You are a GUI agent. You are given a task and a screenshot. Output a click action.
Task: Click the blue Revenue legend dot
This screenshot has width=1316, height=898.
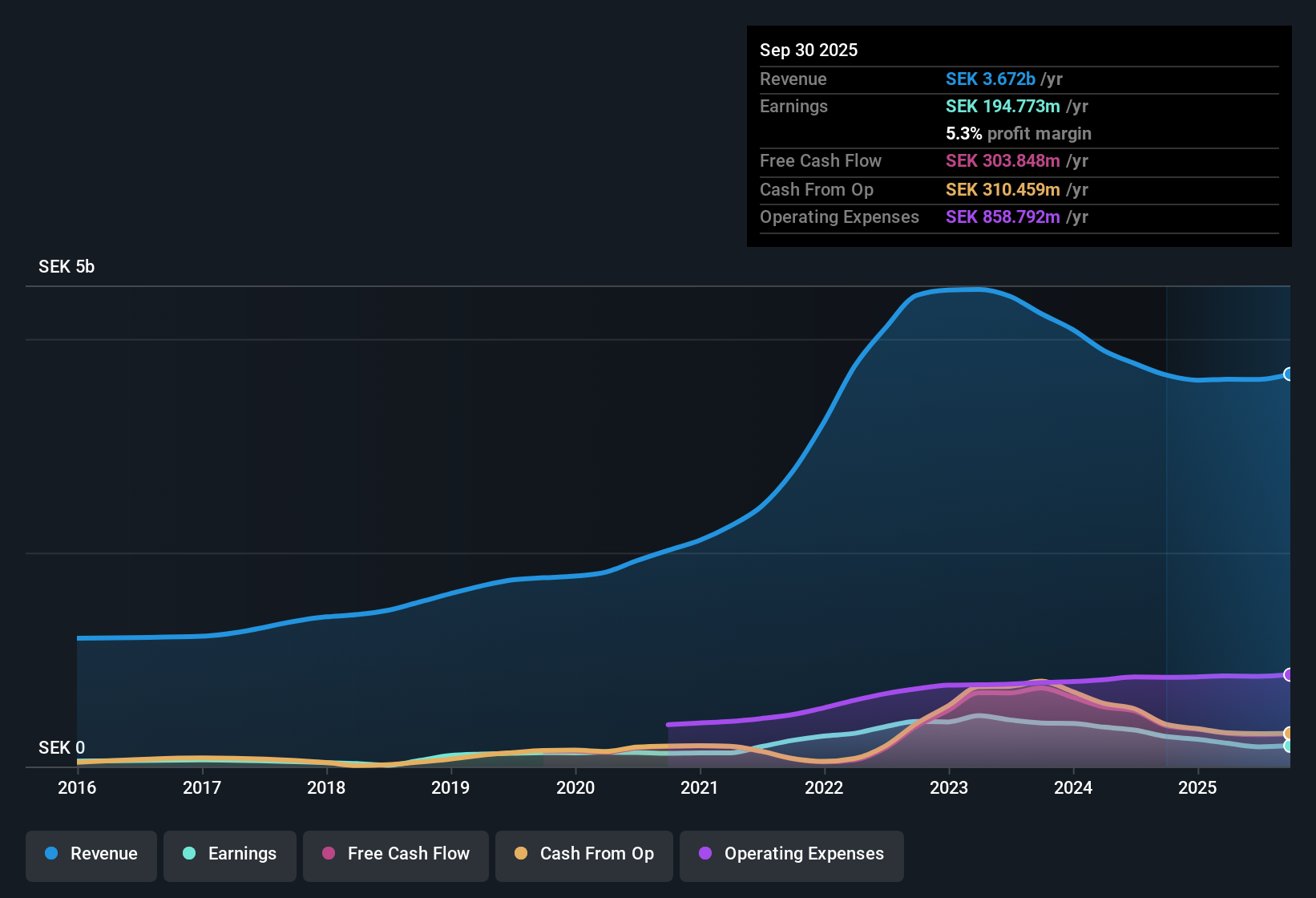pyautogui.click(x=51, y=854)
